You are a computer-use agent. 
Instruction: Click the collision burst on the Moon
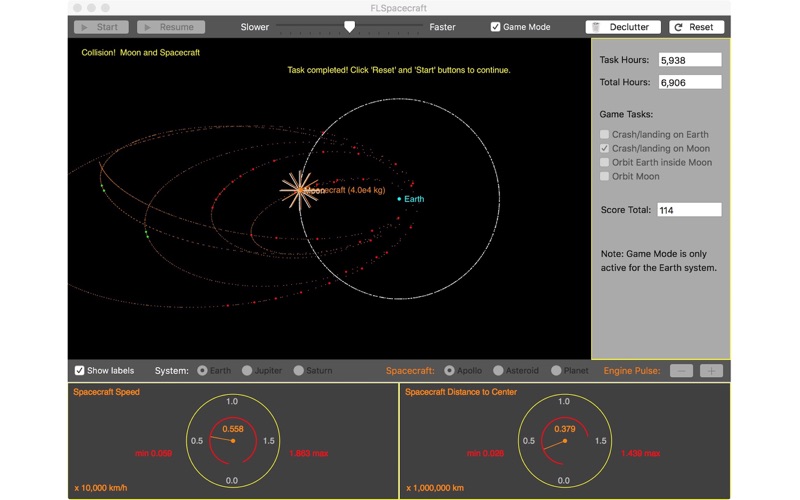298,189
